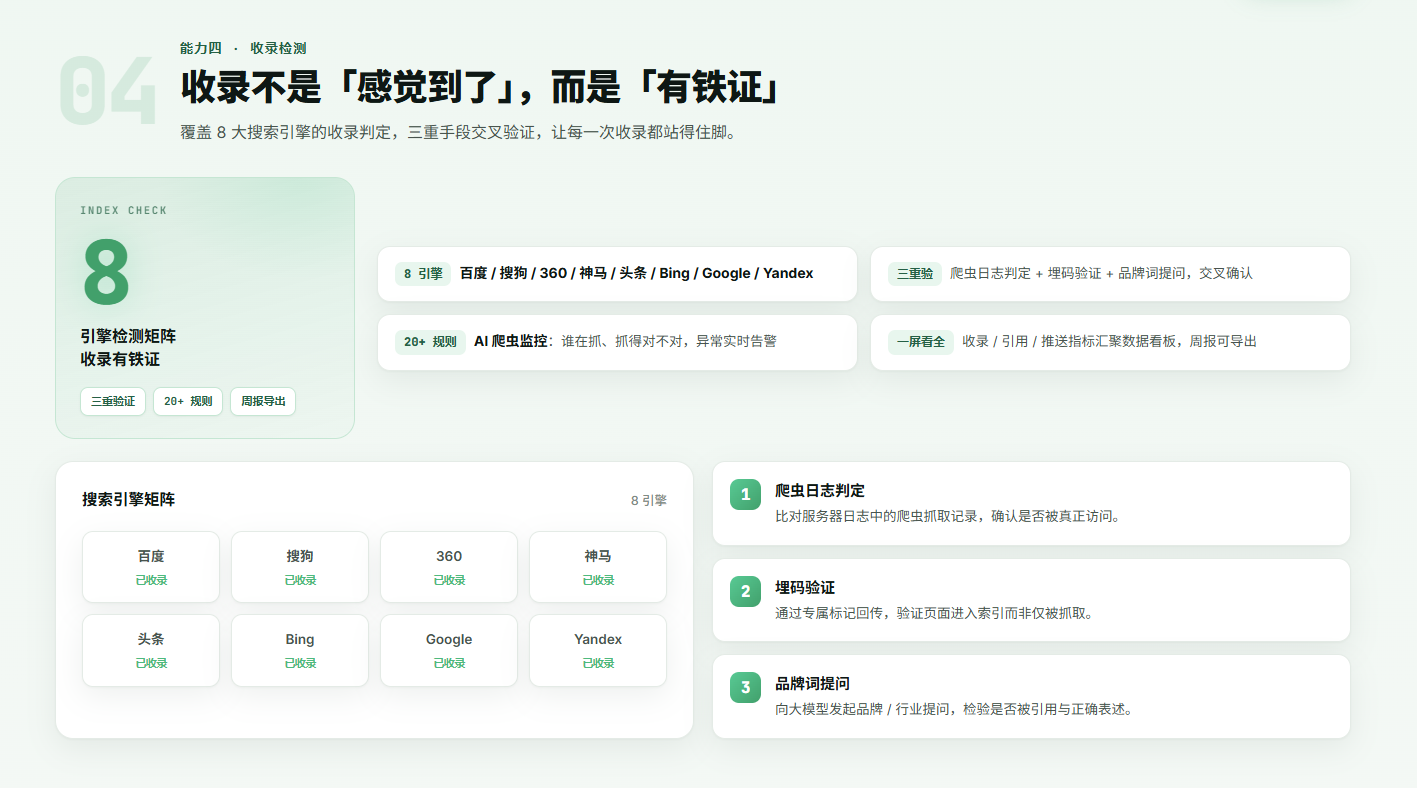Click the number 3 step badge
Viewport: 1417px width, 788px height.
point(745,687)
